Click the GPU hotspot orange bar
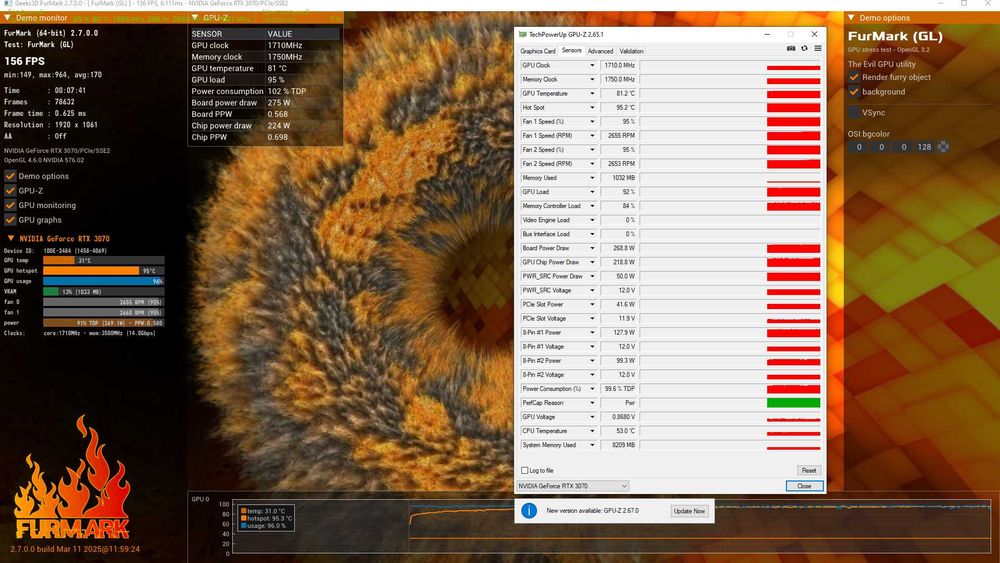This screenshot has width=1000, height=563. point(91,270)
